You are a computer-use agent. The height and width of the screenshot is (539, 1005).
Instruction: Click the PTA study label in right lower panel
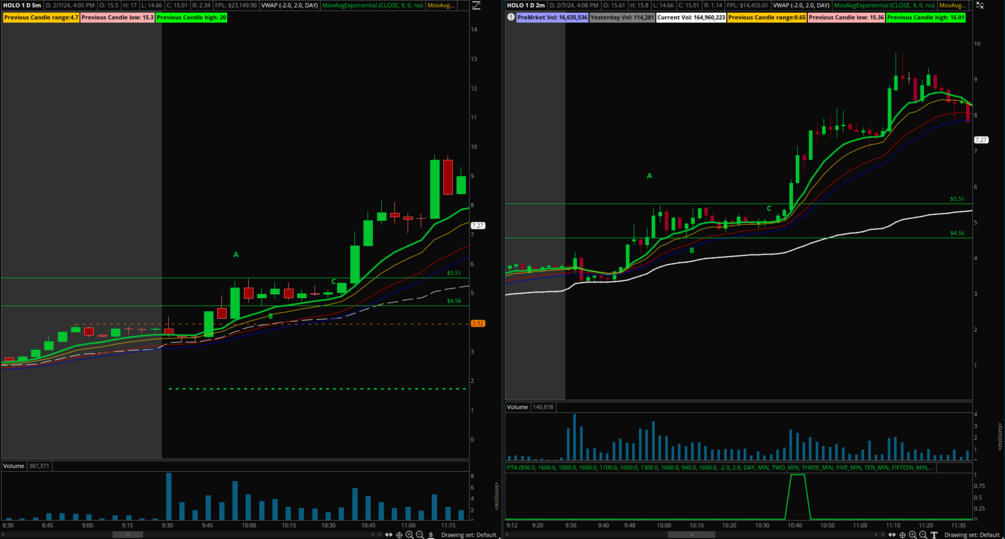tap(720, 467)
